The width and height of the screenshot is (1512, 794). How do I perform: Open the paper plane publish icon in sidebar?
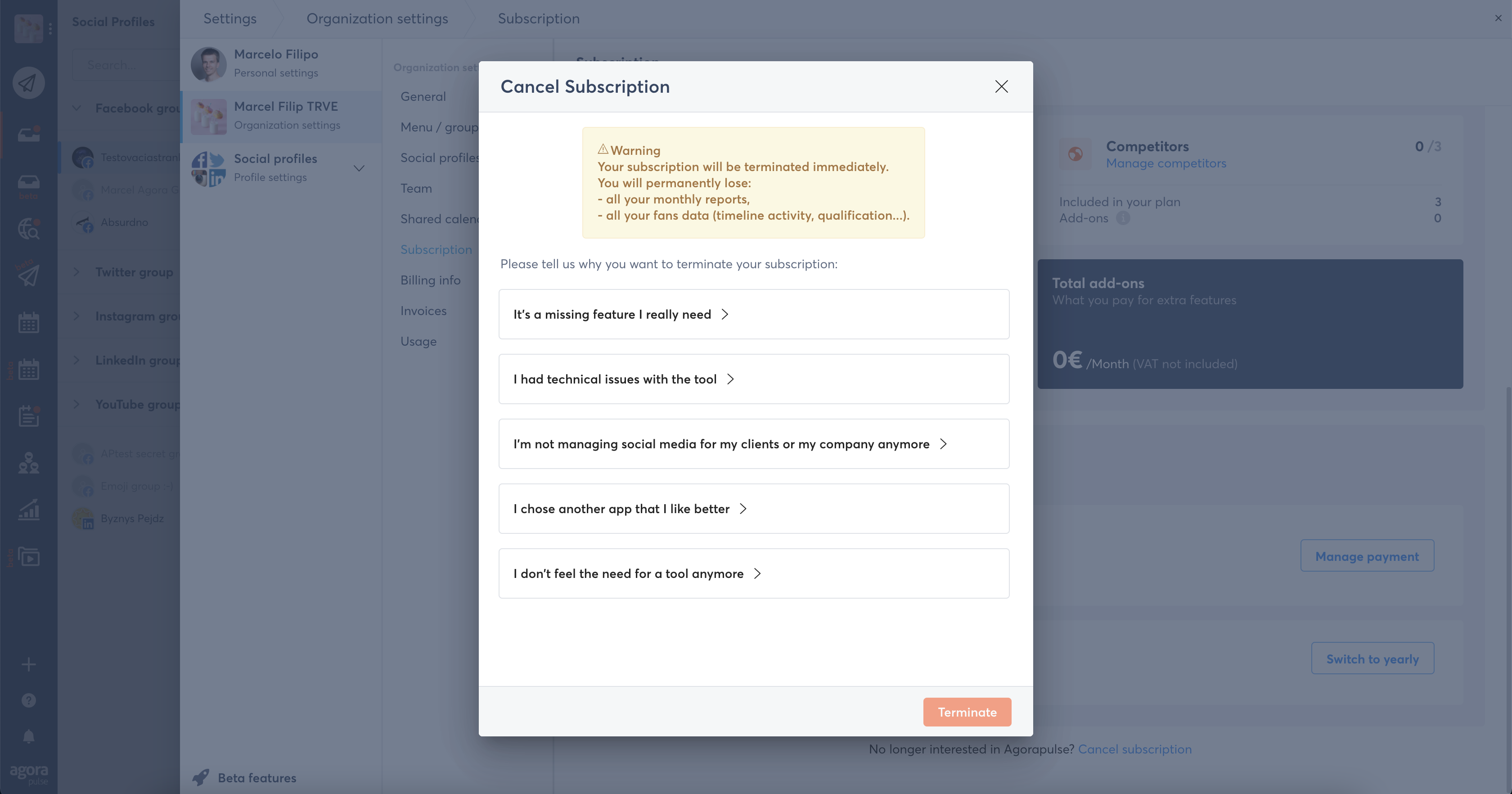click(28, 83)
